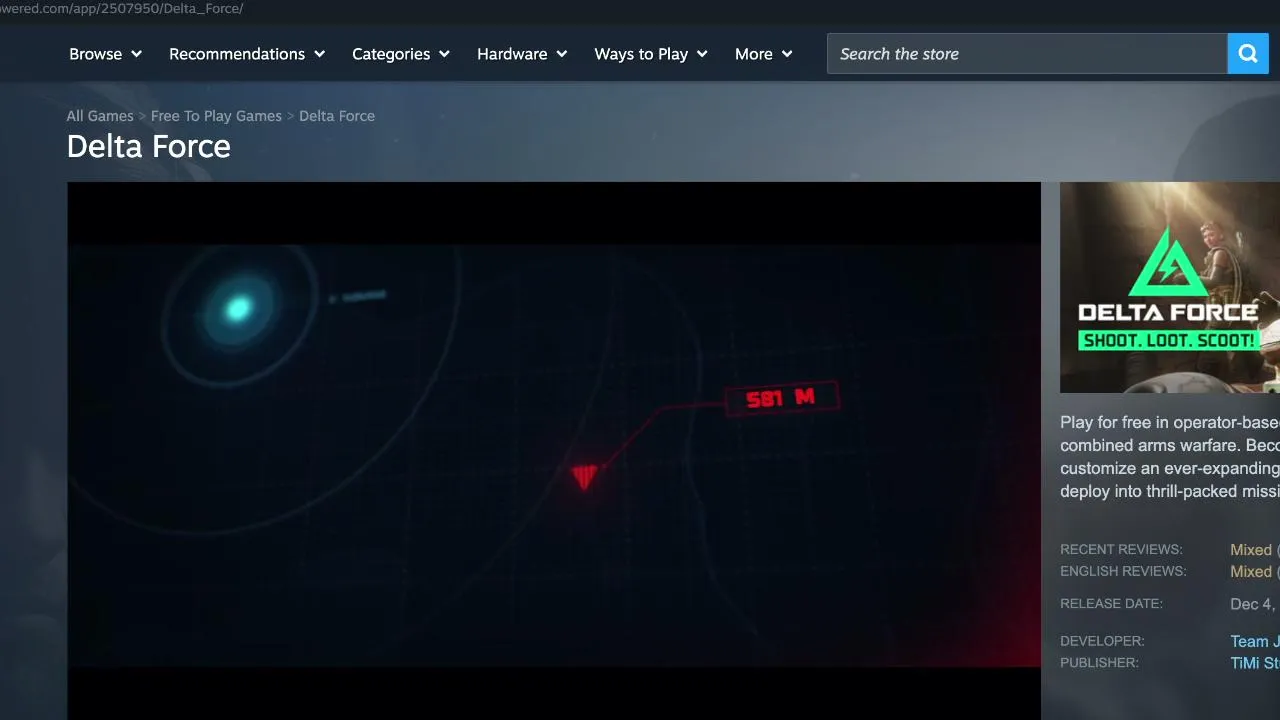Expand the Categories dropdown chevron
This screenshot has height=720, width=1280.
tap(444, 54)
